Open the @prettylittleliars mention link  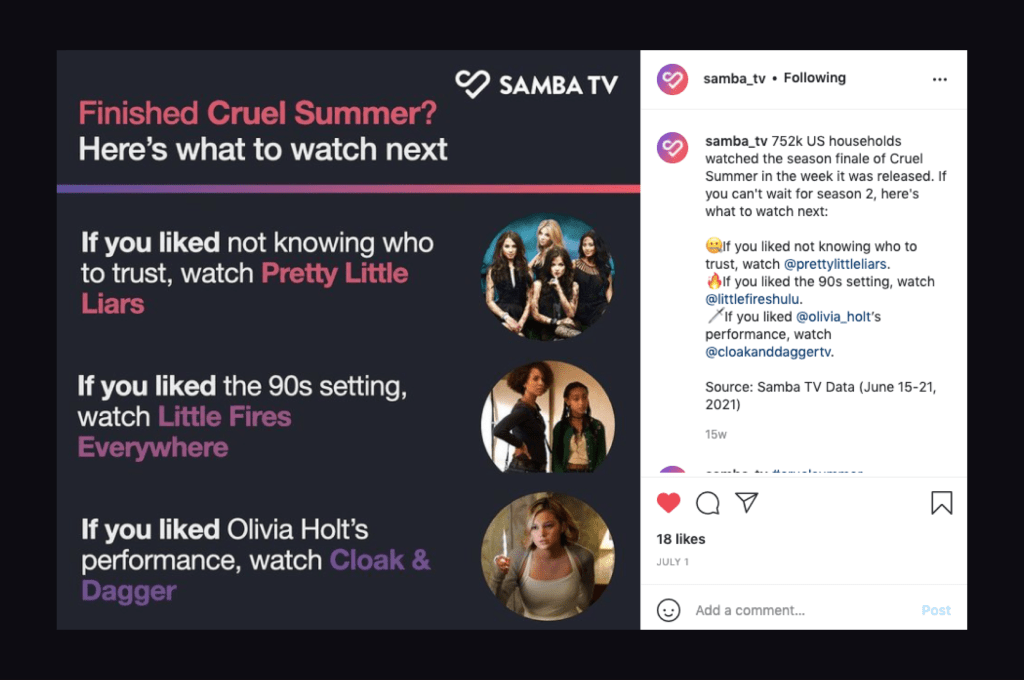point(835,264)
